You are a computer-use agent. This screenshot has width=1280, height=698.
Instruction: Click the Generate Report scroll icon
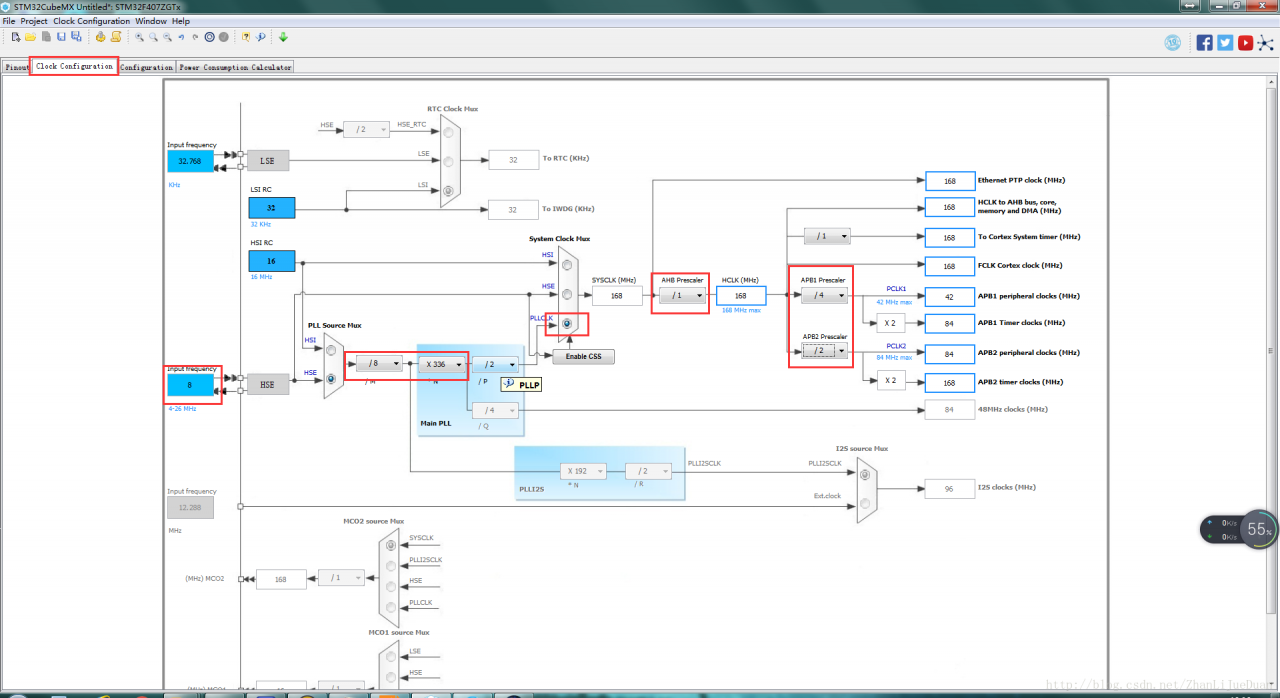tap(116, 37)
